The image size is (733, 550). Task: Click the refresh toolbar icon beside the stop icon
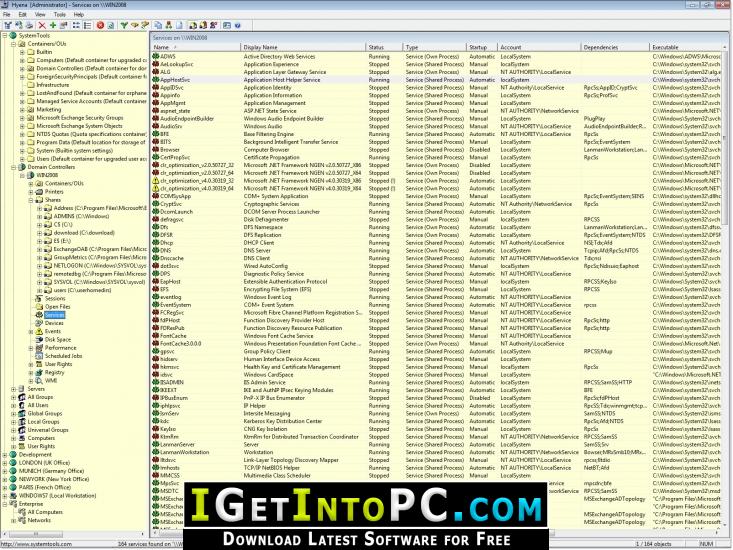click(111, 26)
